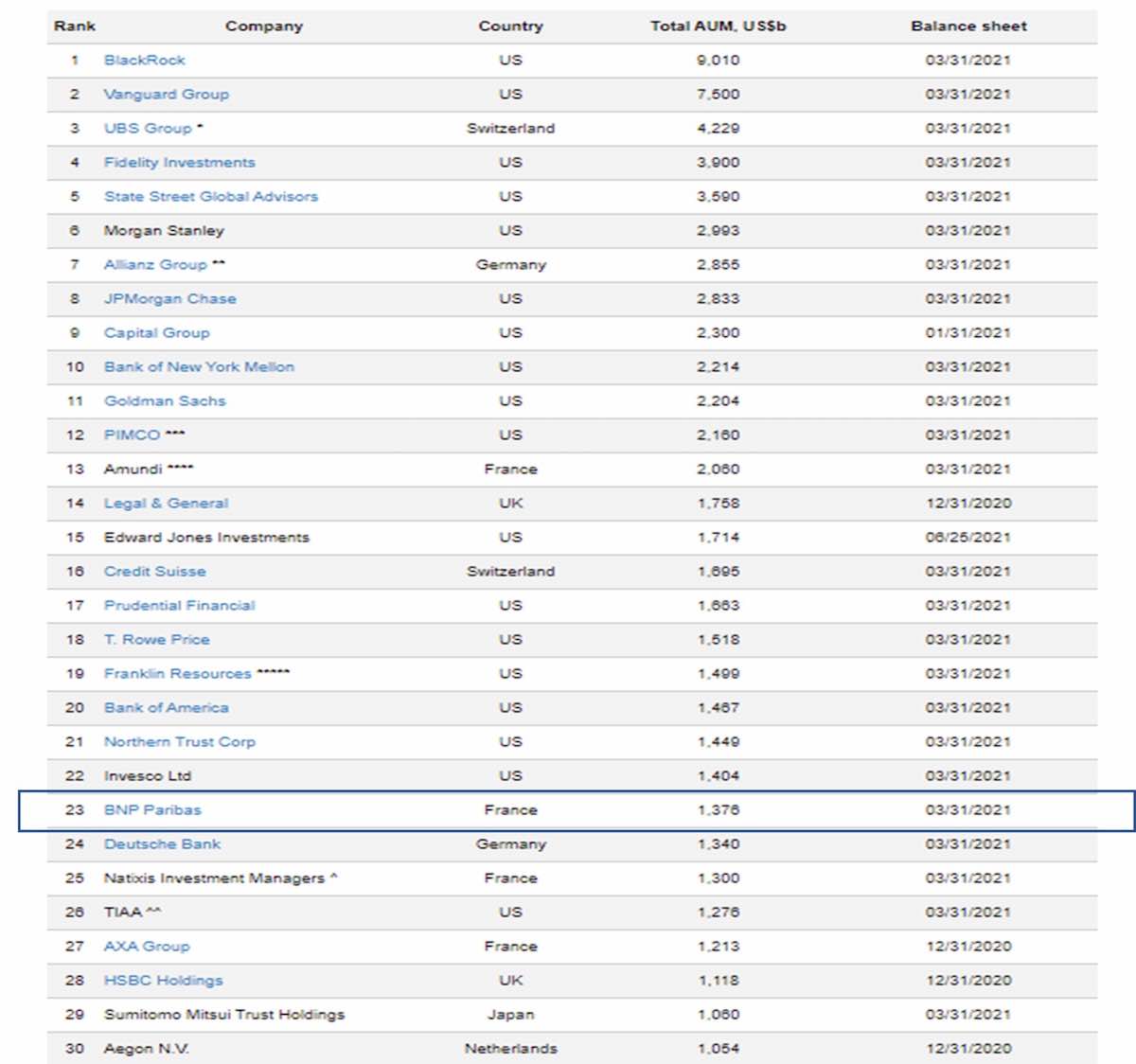Click the Aegon N.V. company name
This screenshot has width=1136, height=1064.
(147, 1048)
